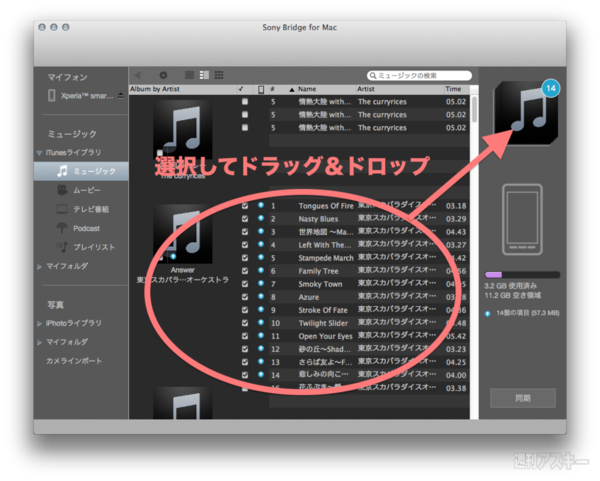600x481 pixels.
Task: Sort by Artist column header
Action: [366, 89]
